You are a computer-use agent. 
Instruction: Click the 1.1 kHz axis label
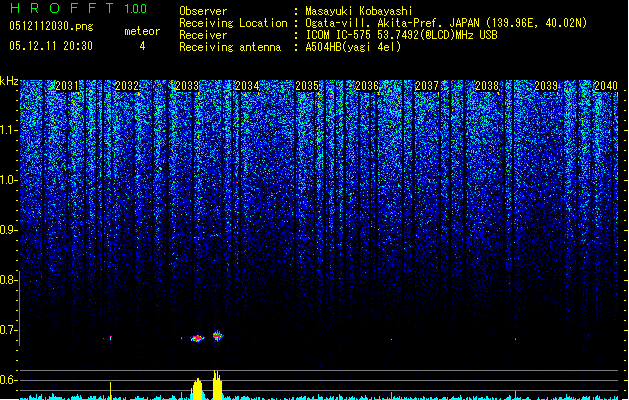point(8,130)
